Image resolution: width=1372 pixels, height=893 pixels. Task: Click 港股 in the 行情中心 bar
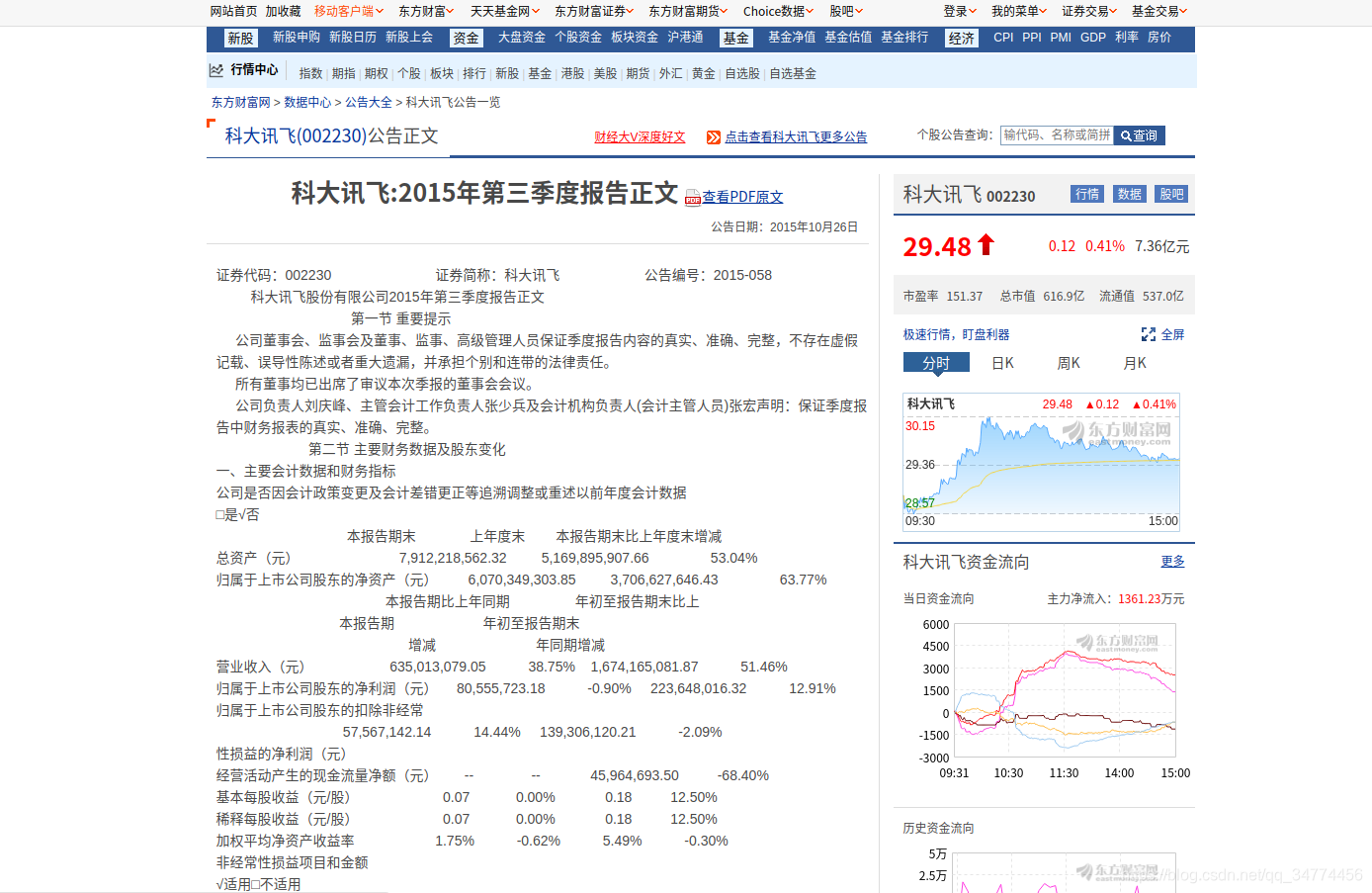click(572, 73)
